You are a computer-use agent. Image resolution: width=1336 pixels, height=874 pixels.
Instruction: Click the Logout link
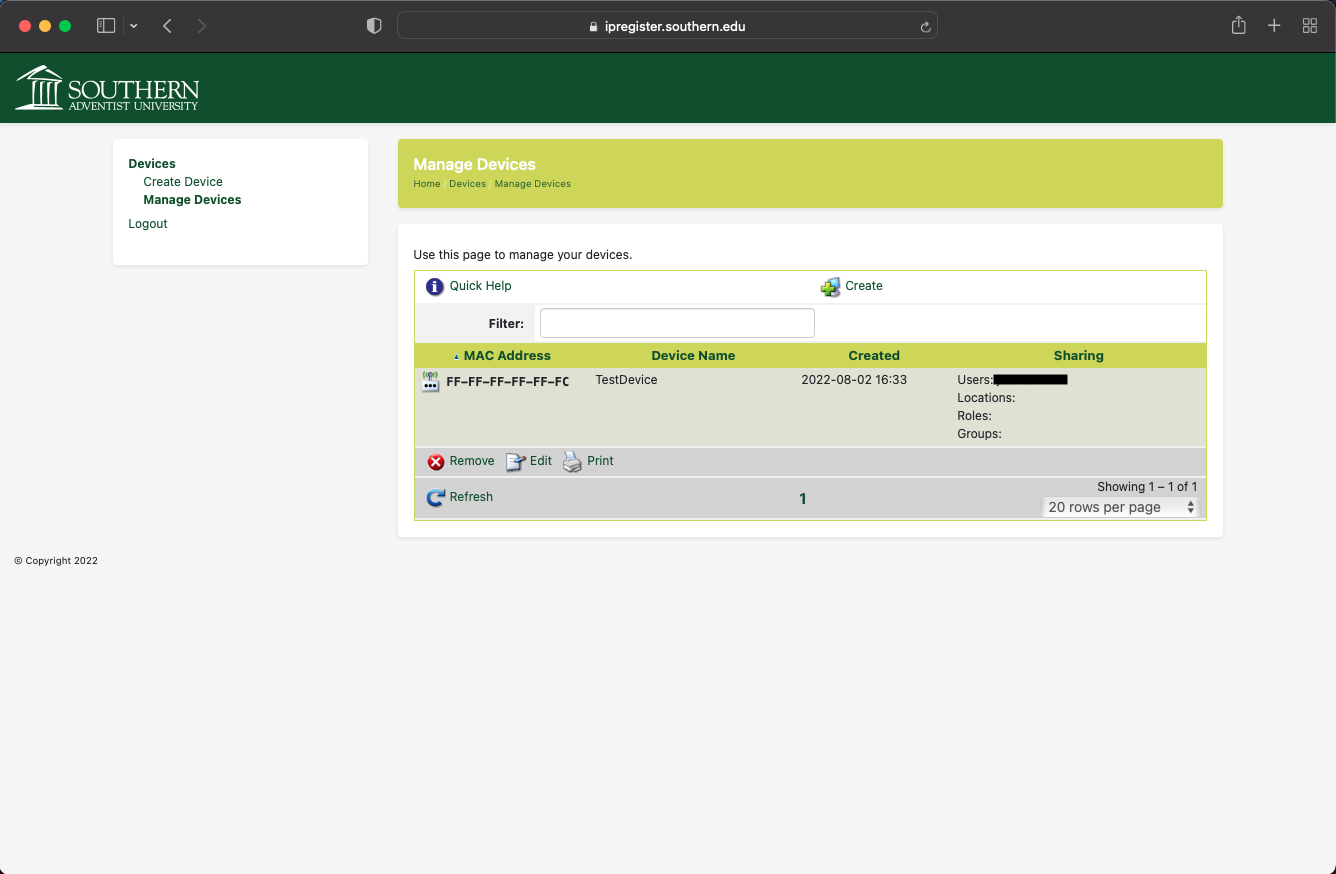click(148, 224)
